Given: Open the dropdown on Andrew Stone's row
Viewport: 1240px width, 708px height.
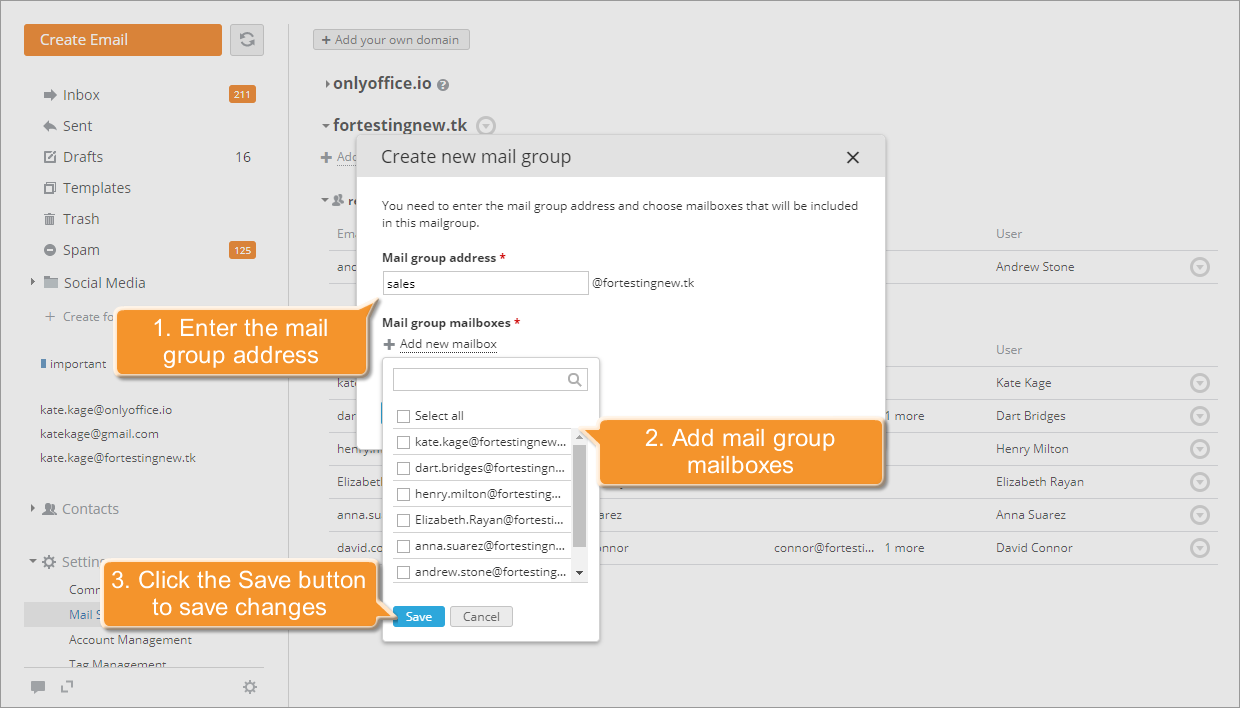Looking at the screenshot, I should point(1200,267).
